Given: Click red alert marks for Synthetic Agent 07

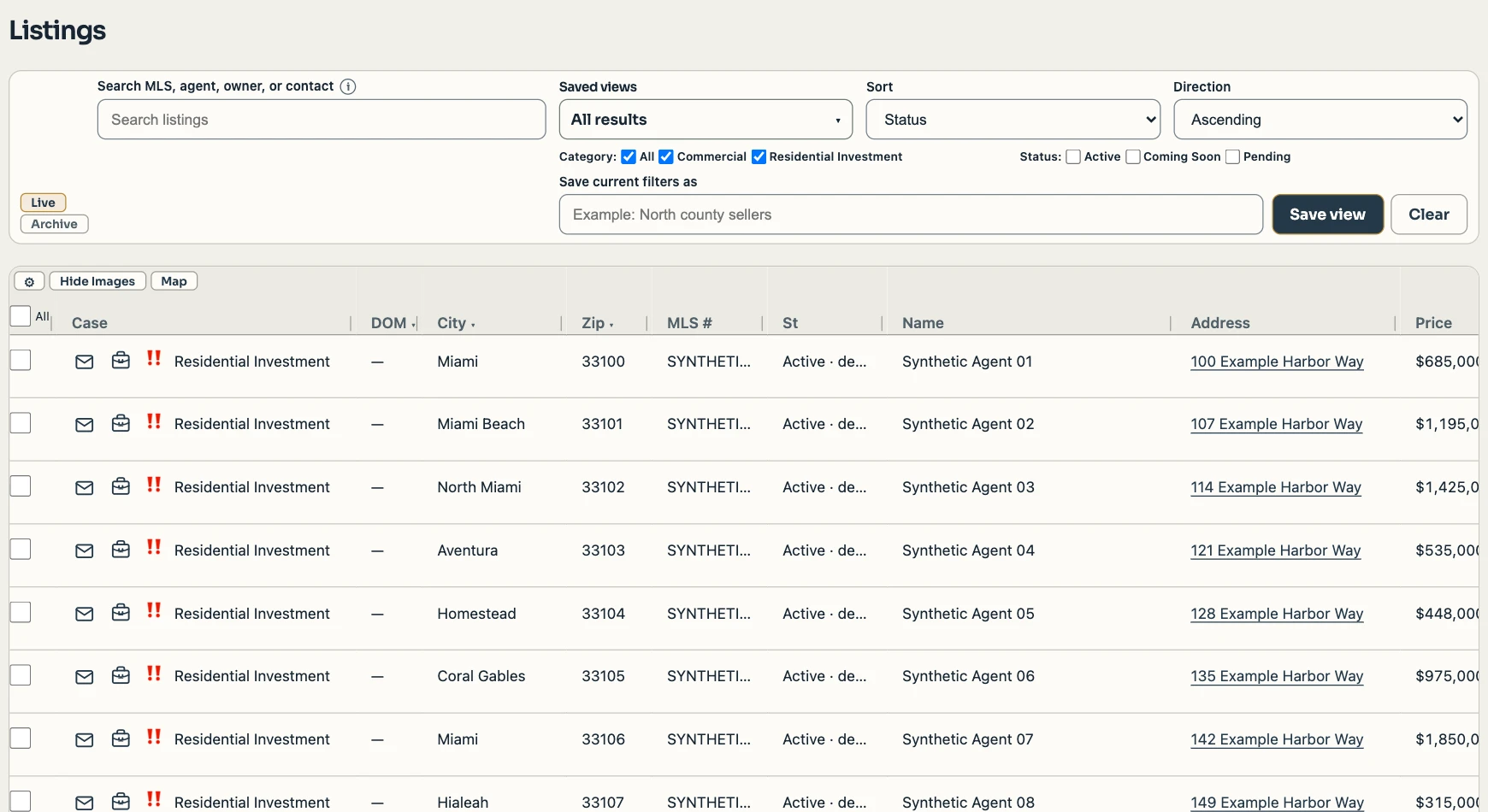Looking at the screenshot, I should tap(154, 737).
